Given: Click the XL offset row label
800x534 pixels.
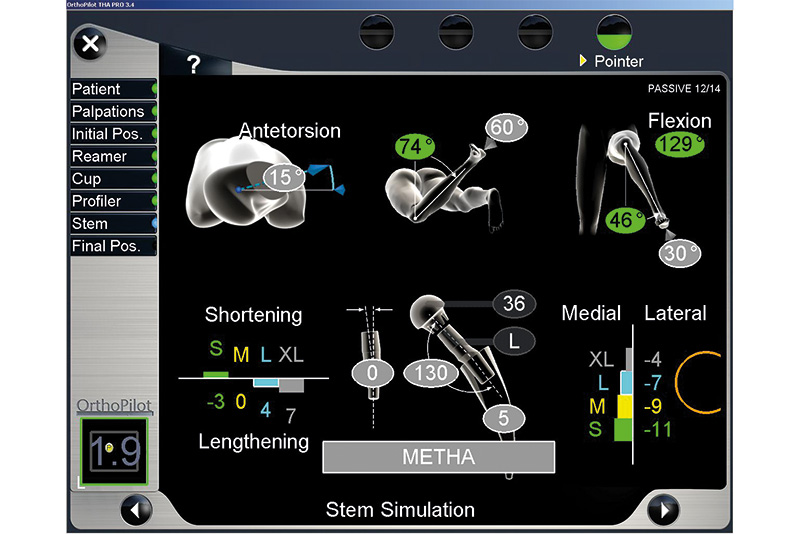Looking at the screenshot, I should tap(602, 360).
